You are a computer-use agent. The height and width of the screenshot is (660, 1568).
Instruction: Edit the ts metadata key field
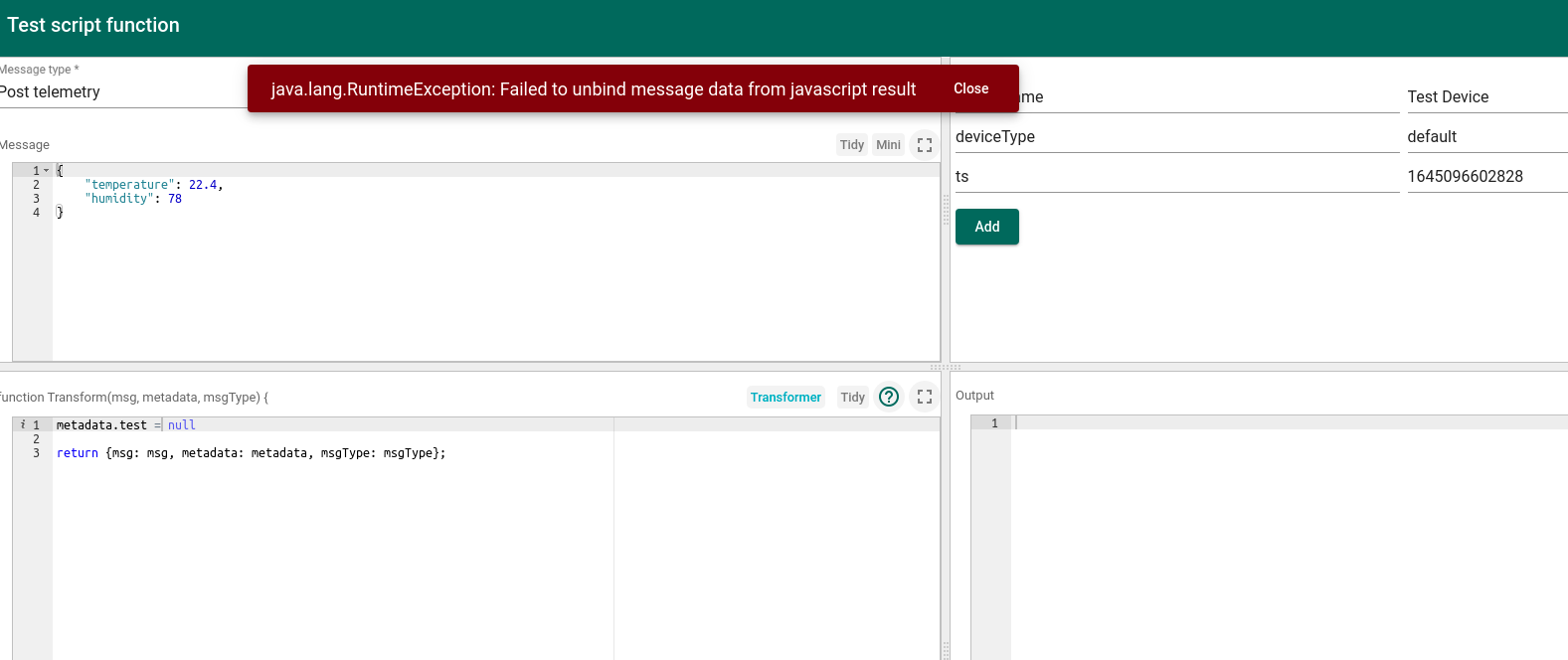point(1177,176)
